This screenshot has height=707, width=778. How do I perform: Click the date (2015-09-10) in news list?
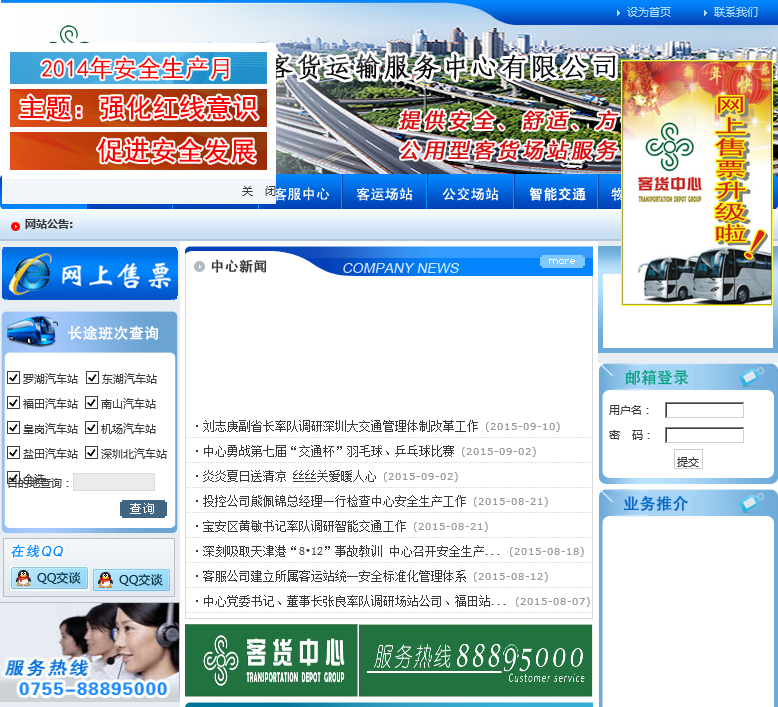click(523, 426)
